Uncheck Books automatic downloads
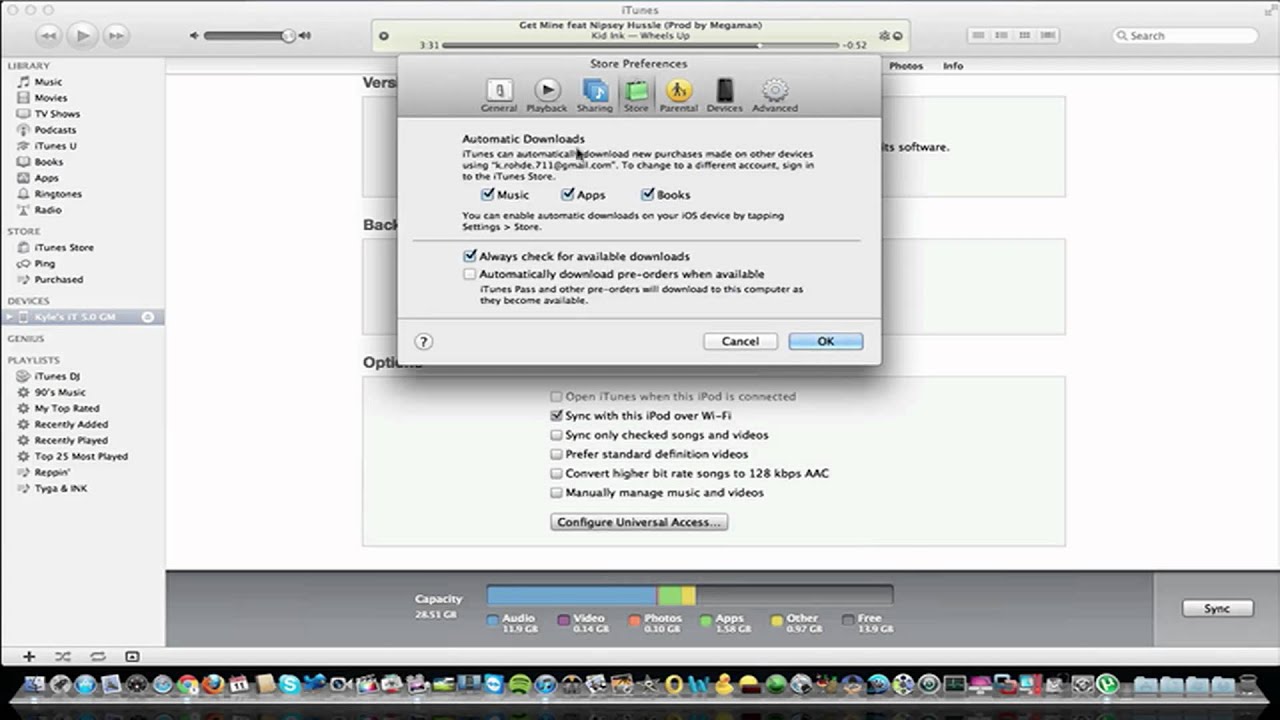 tap(648, 195)
